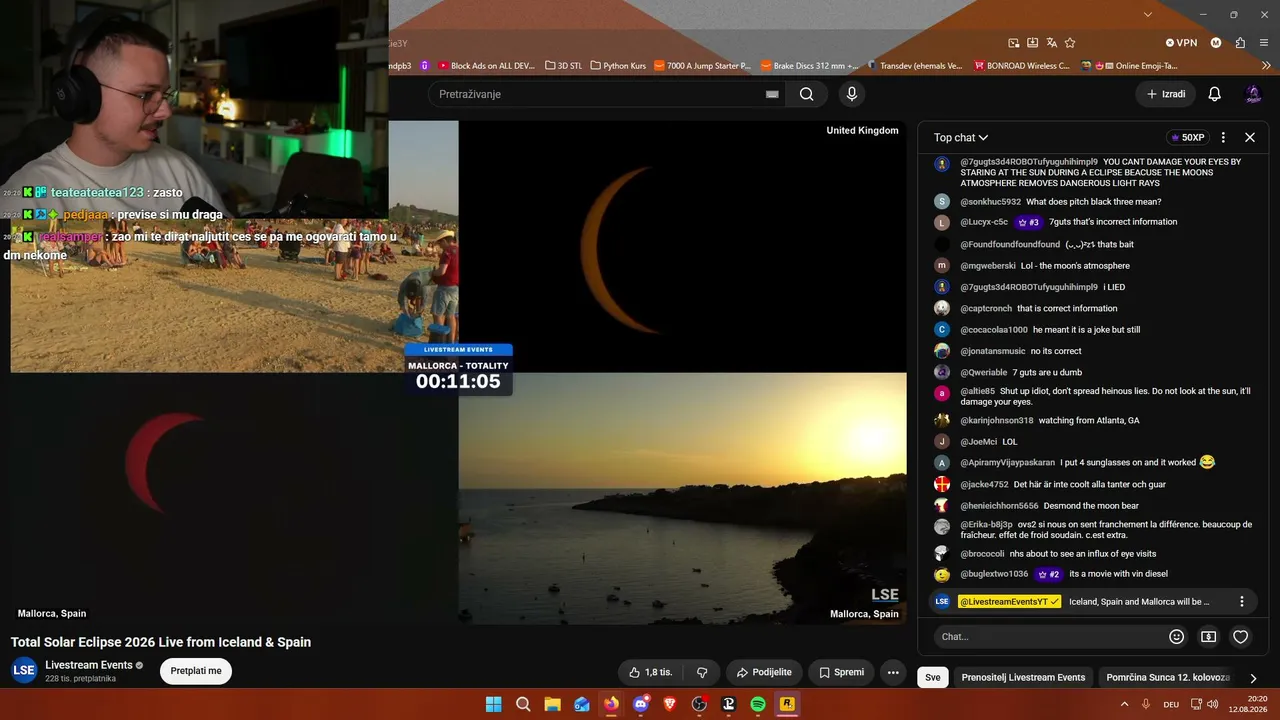
Task: Open YouTube notifications bell
Action: (x=1214, y=94)
